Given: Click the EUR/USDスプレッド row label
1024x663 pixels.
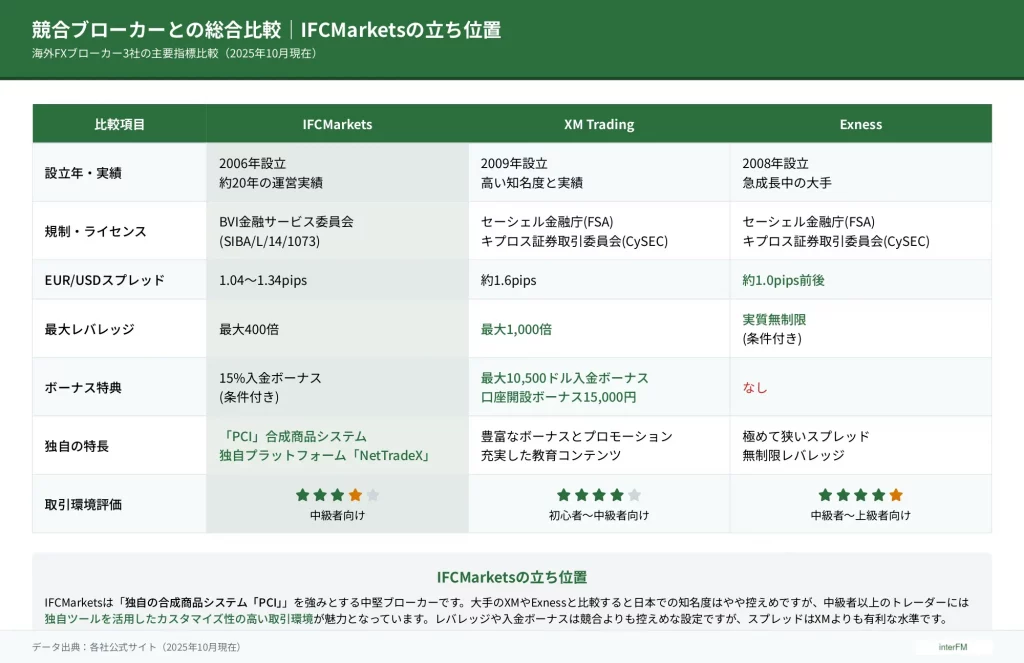Looking at the screenshot, I should [x=104, y=281].
